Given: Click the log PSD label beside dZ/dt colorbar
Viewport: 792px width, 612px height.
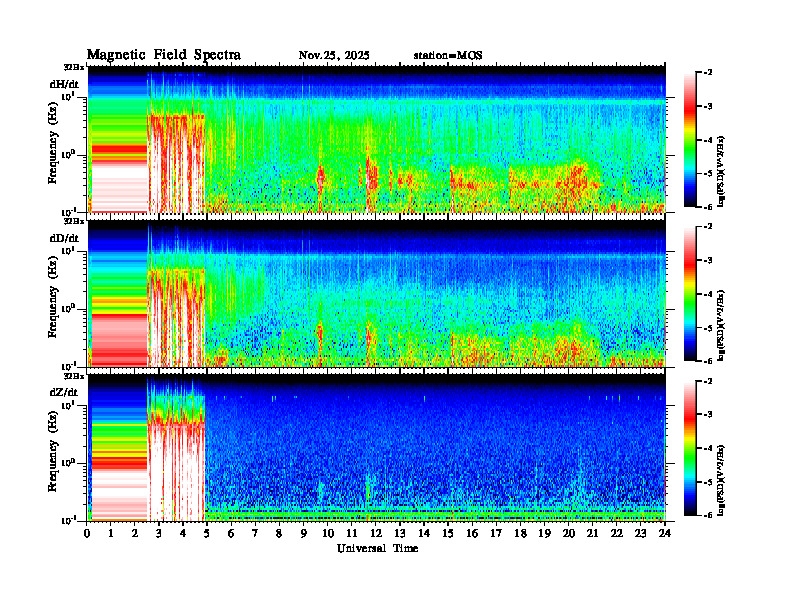Looking at the screenshot, I should tap(721, 480).
